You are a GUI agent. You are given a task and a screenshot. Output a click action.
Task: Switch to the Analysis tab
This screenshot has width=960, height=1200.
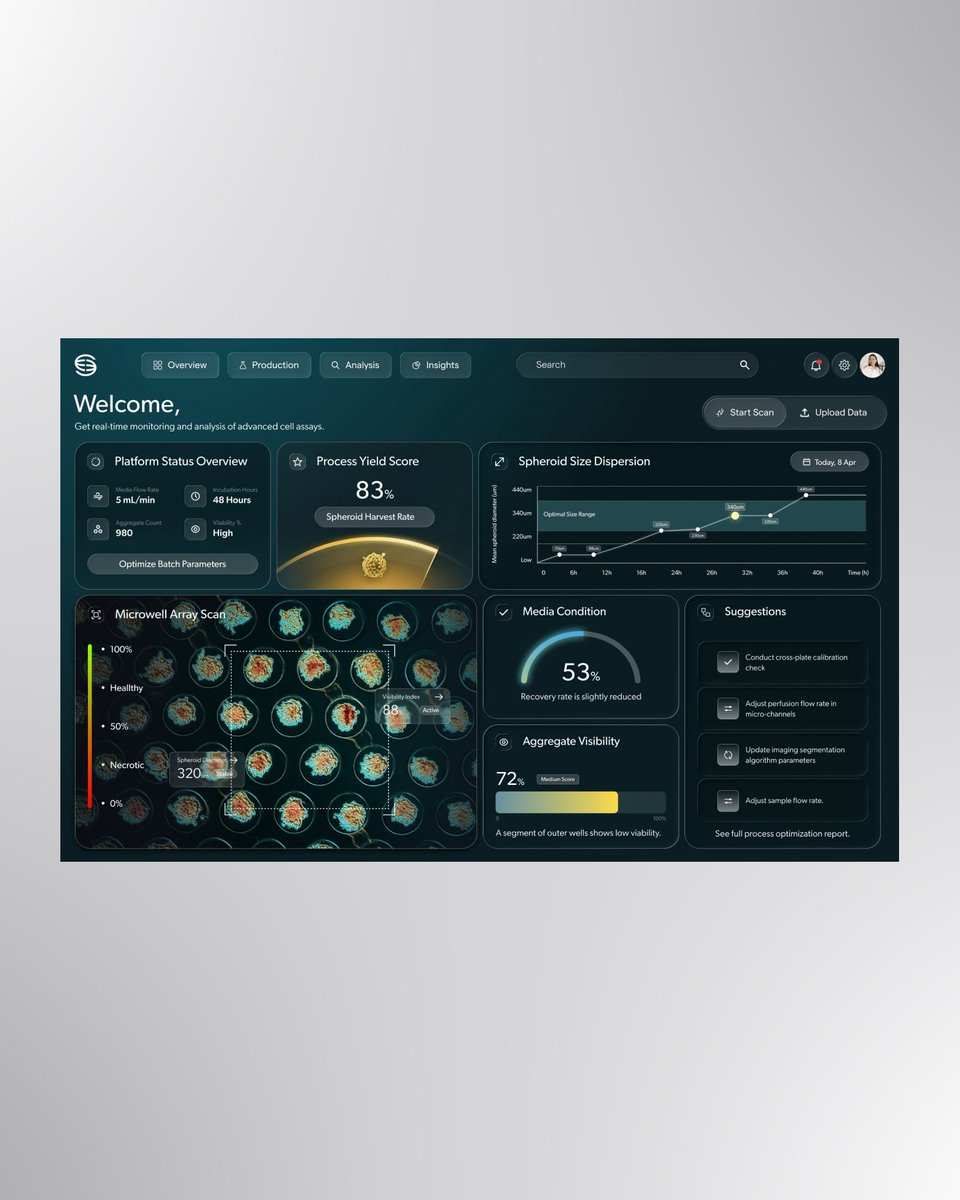(355, 365)
